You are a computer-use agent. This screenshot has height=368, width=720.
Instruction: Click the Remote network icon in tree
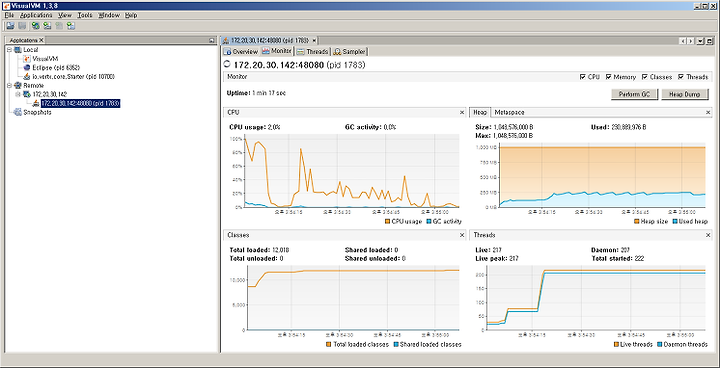click(18, 85)
